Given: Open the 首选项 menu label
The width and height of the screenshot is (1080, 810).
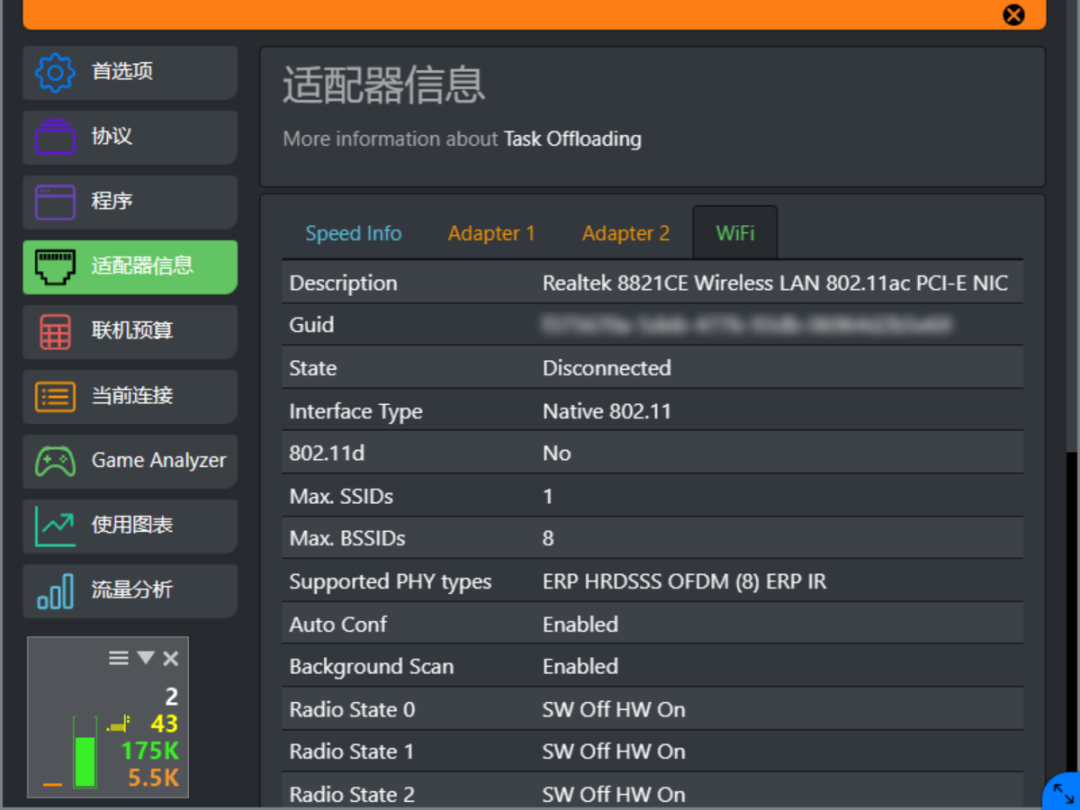Looking at the screenshot, I should 122,71.
